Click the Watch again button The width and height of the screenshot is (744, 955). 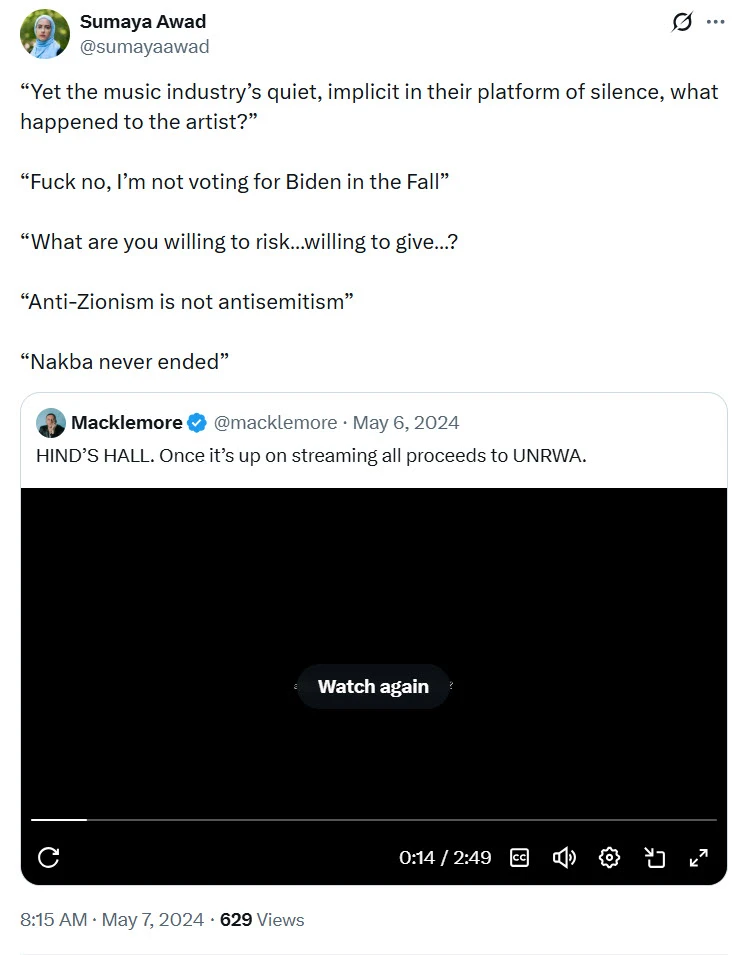pos(373,687)
